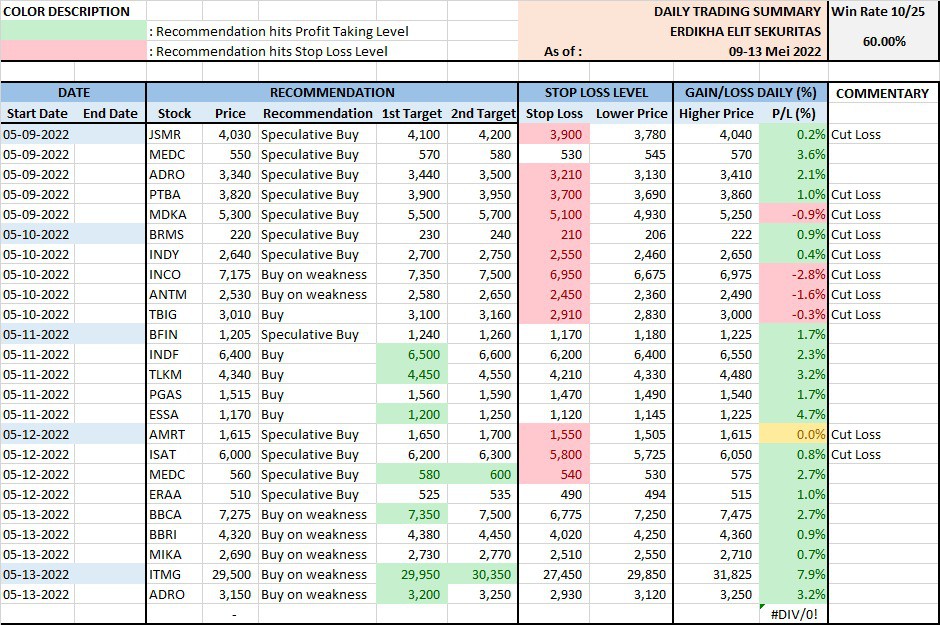This screenshot has width=940, height=625.
Task: Click the 60.00% win rate value
Action: pyautogui.click(x=883, y=41)
